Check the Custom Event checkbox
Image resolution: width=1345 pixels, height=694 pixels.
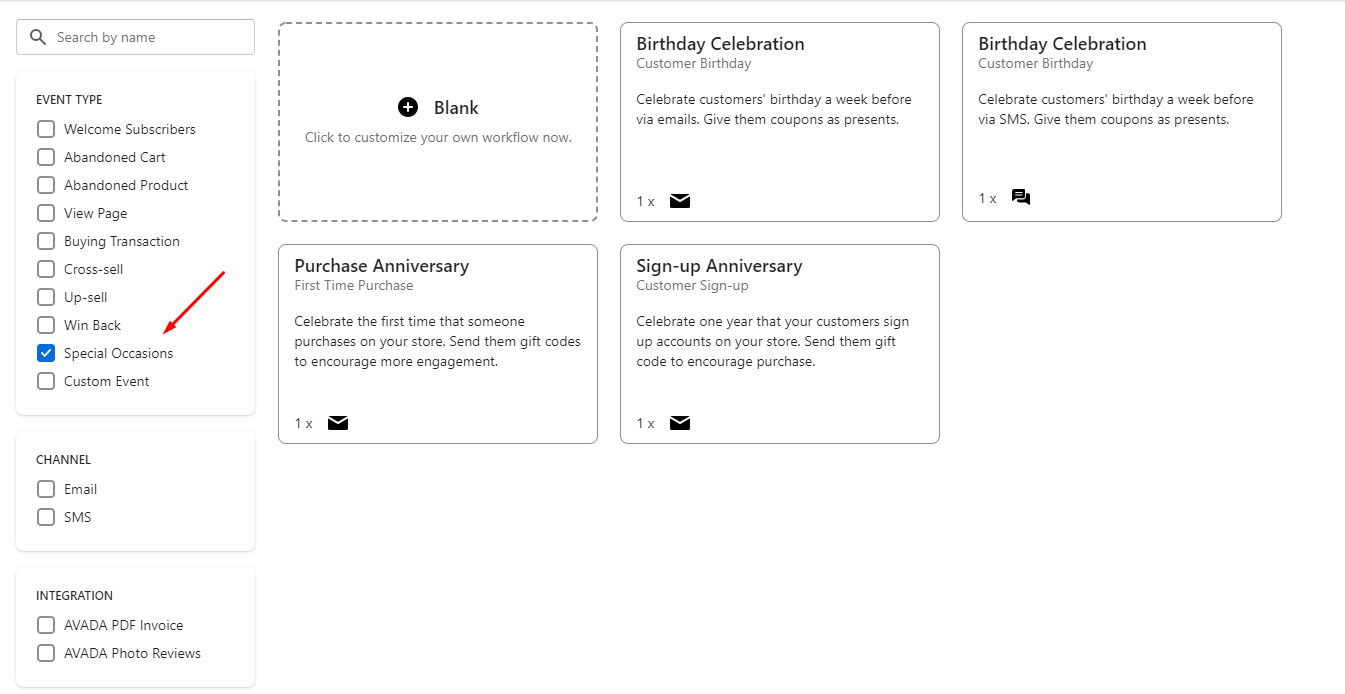pos(46,381)
